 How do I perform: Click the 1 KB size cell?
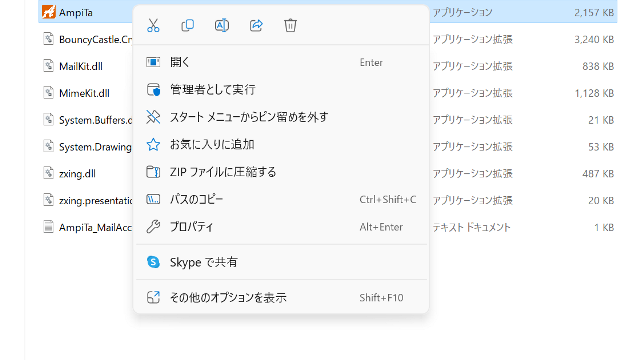[x=604, y=227]
